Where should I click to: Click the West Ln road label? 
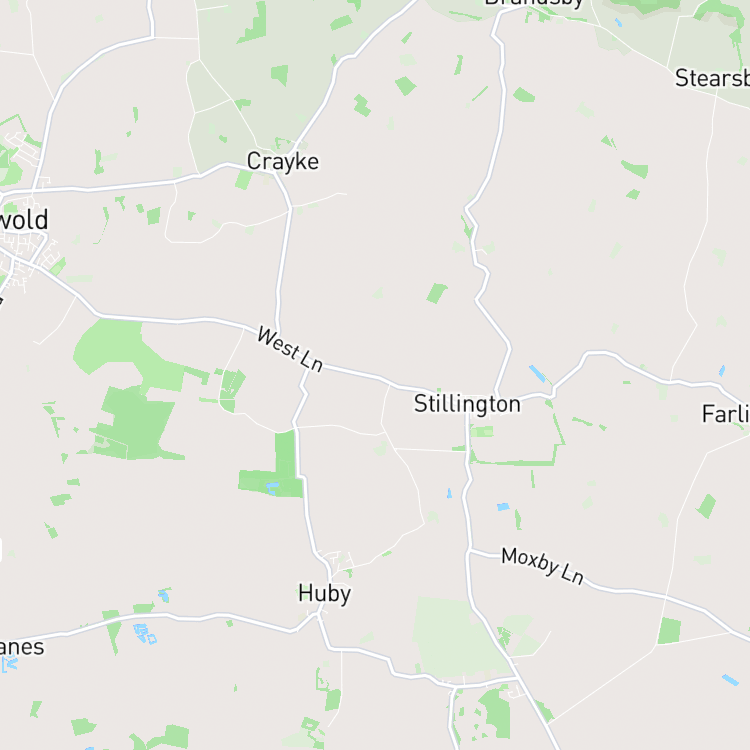(290, 349)
